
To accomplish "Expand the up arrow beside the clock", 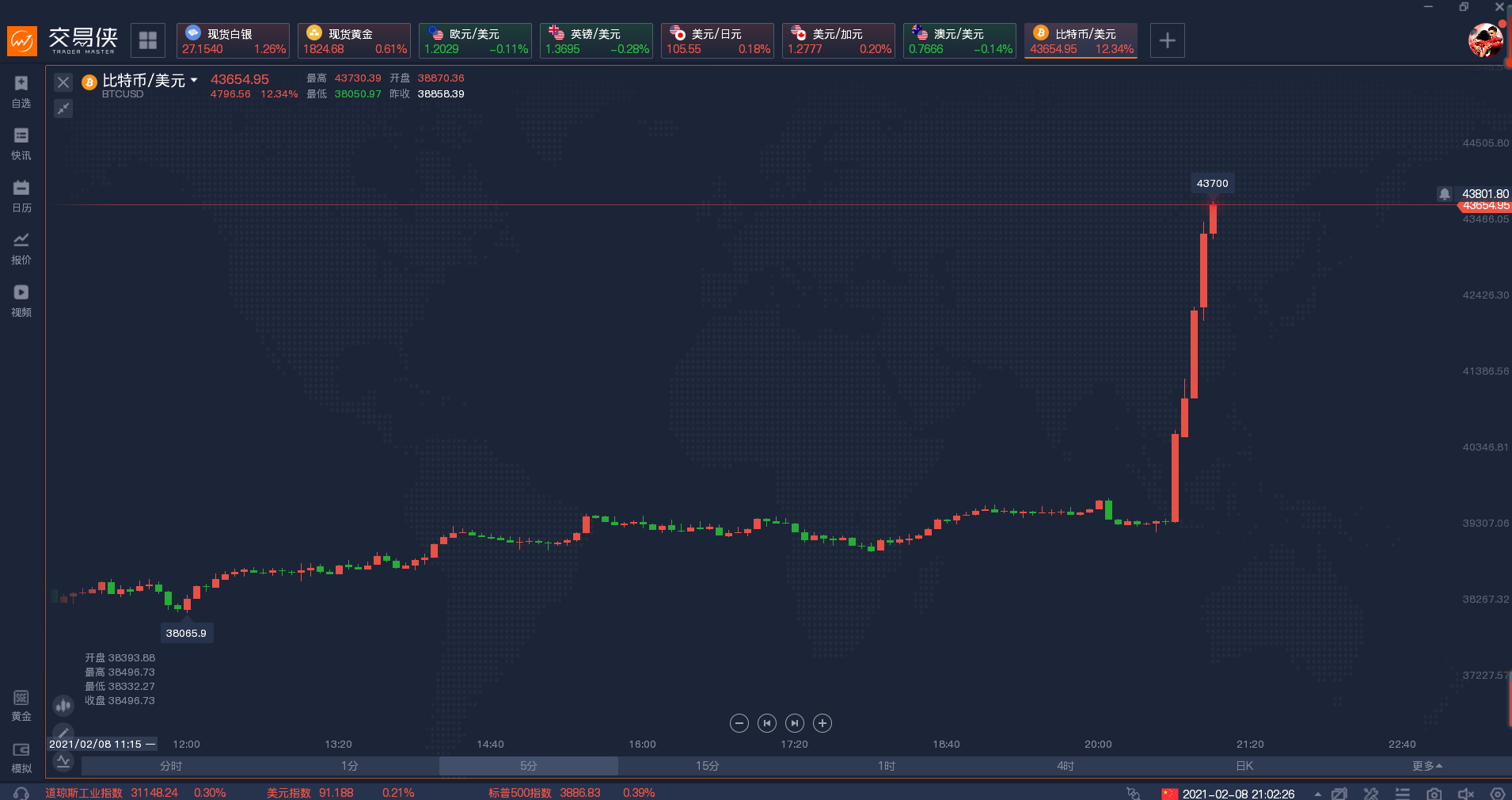I will pos(1317,794).
